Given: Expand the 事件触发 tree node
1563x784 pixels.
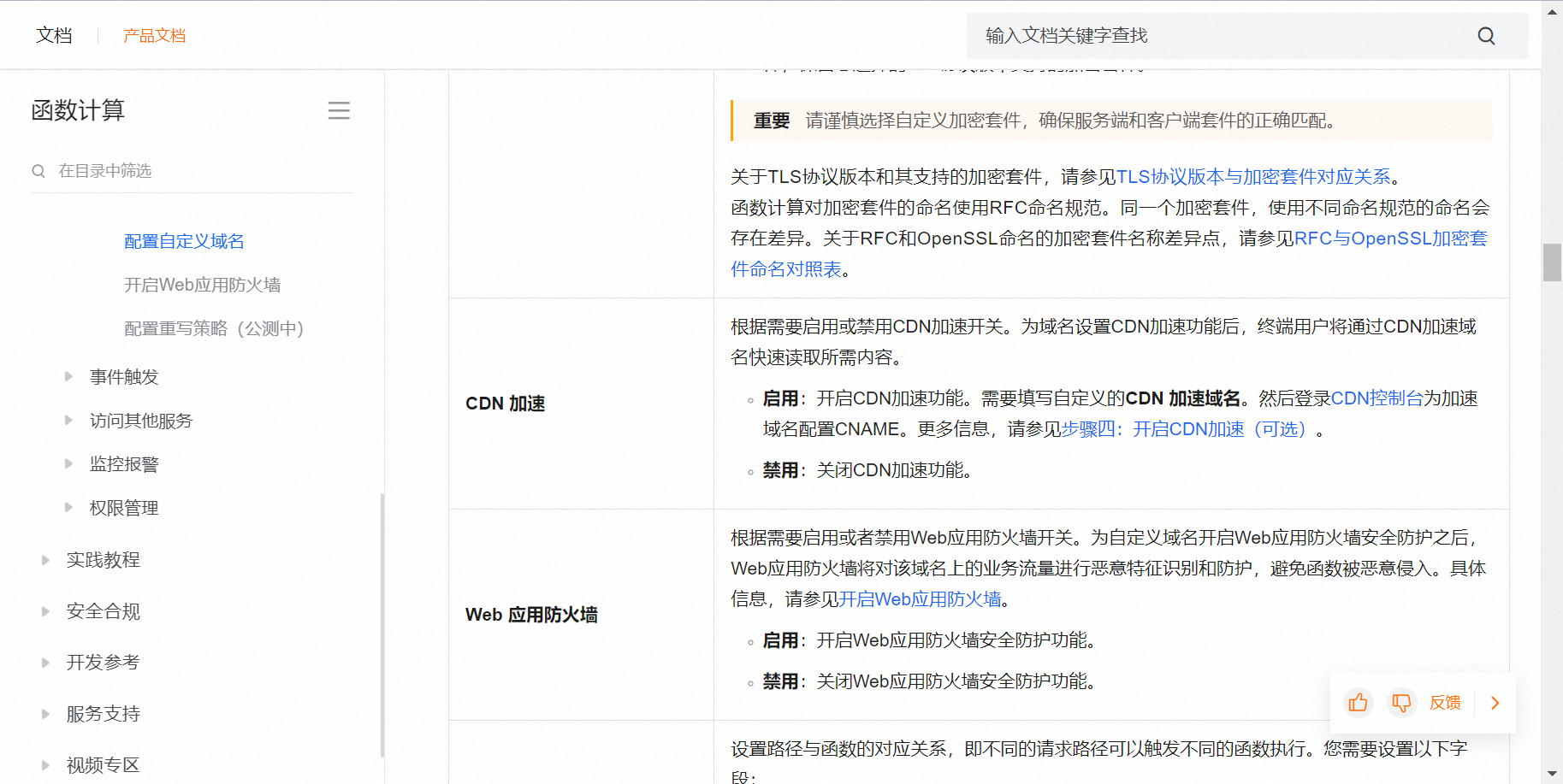Looking at the screenshot, I should click(68, 376).
